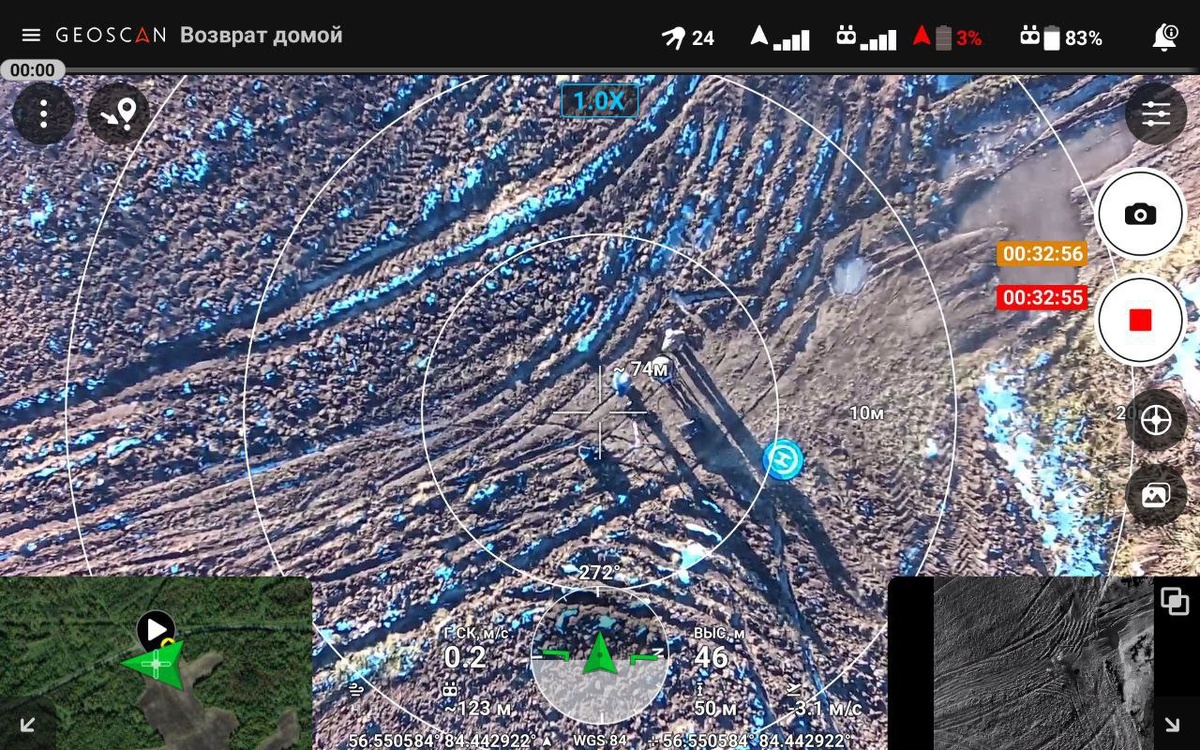Open the camera settings sliders button
Viewport: 1200px width, 750px height.
pyautogui.click(x=1156, y=113)
